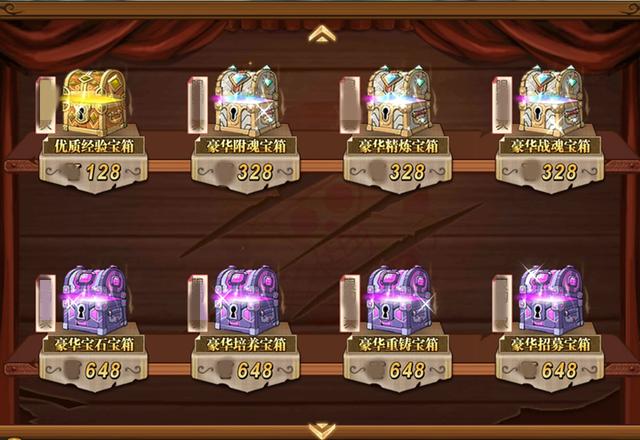
Task: Click the tag beside 豪华招募宝箱 chest
Action: coord(502,303)
